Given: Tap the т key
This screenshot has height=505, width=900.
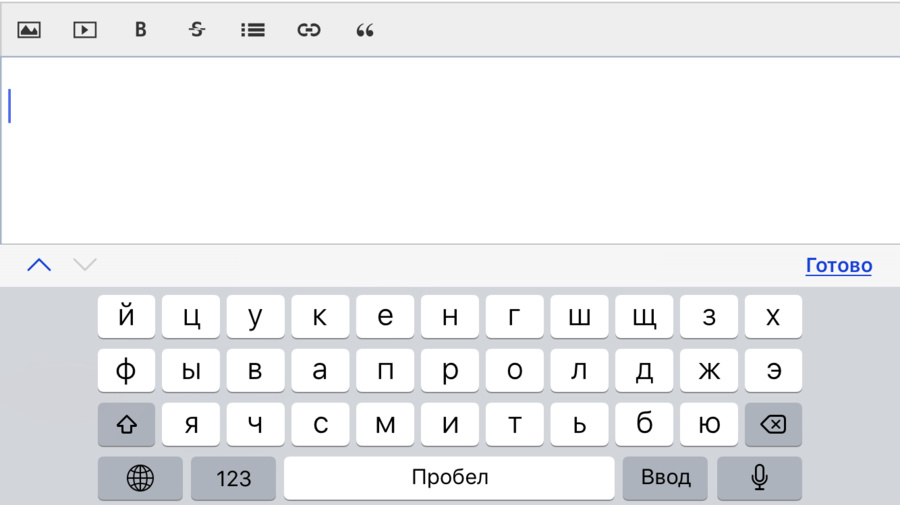Looking at the screenshot, I should tap(515, 424).
